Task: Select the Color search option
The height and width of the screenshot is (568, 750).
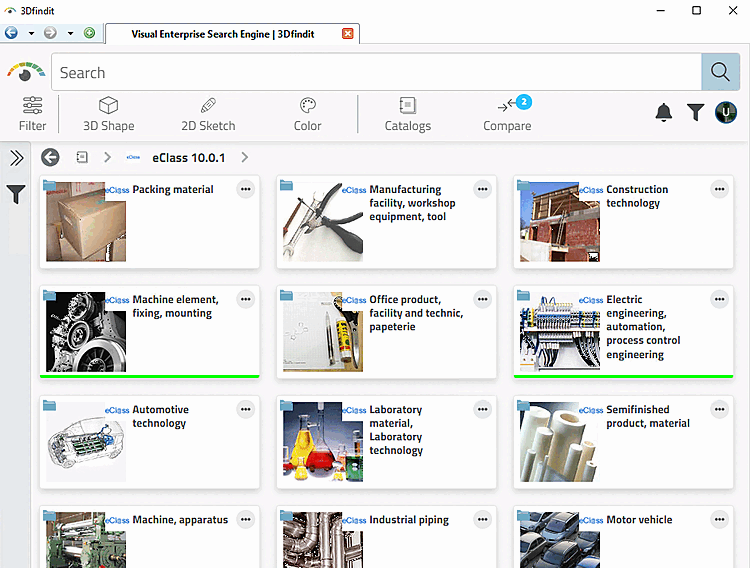Action: [308, 114]
